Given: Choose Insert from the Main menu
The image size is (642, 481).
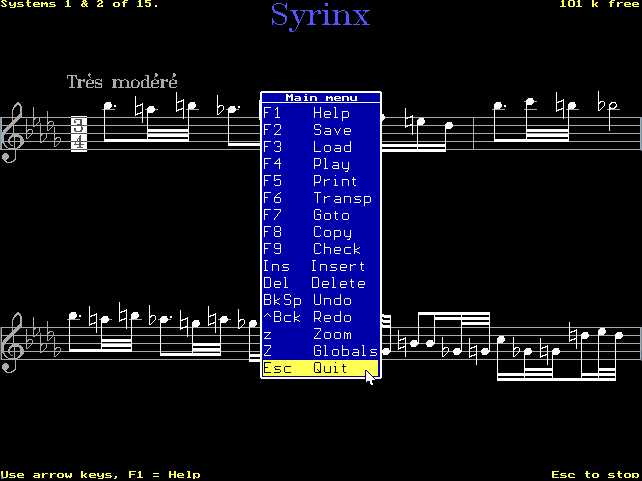Looking at the screenshot, I should point(320,266).
